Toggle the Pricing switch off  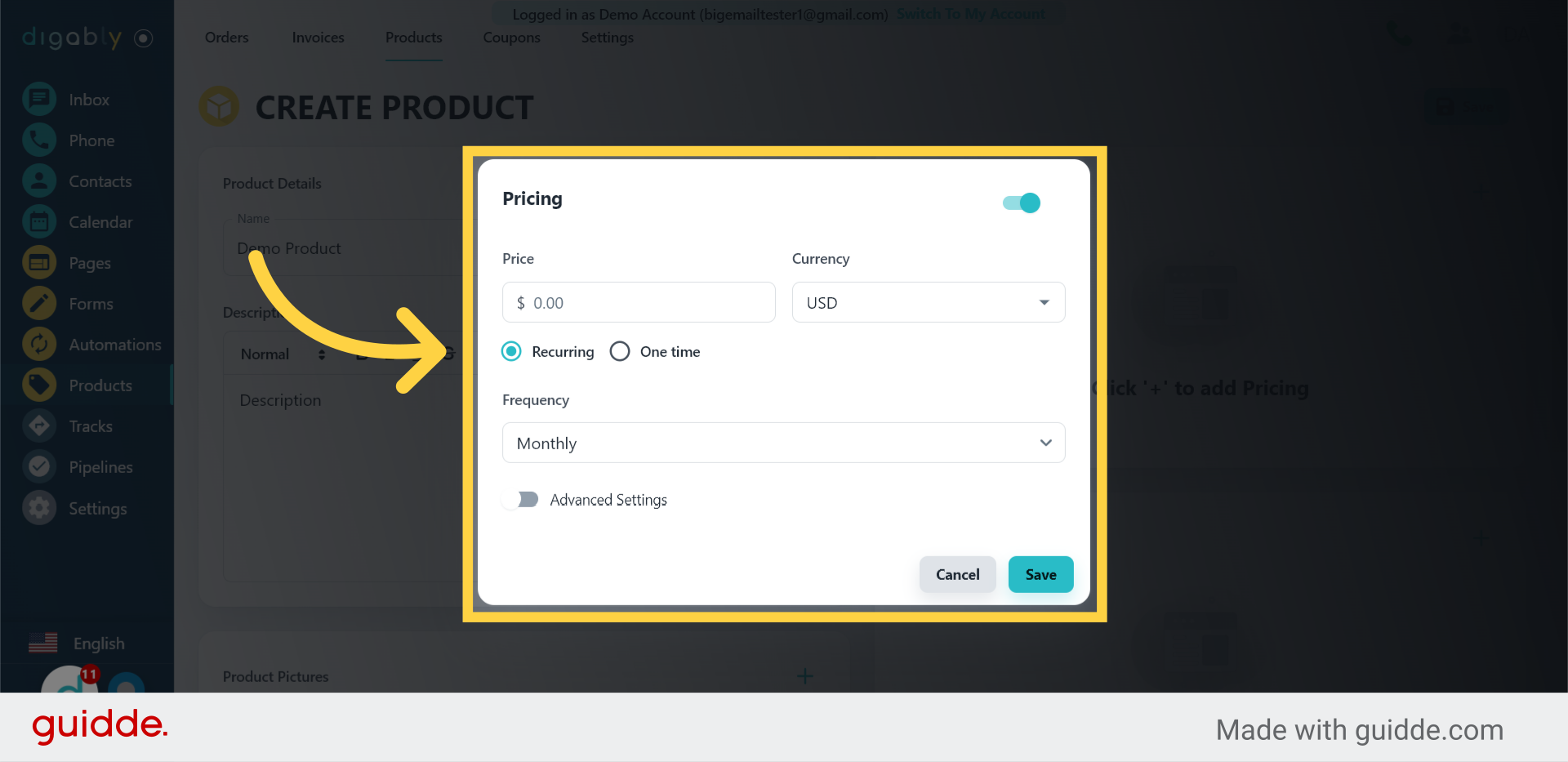[x=1022, y=203]
